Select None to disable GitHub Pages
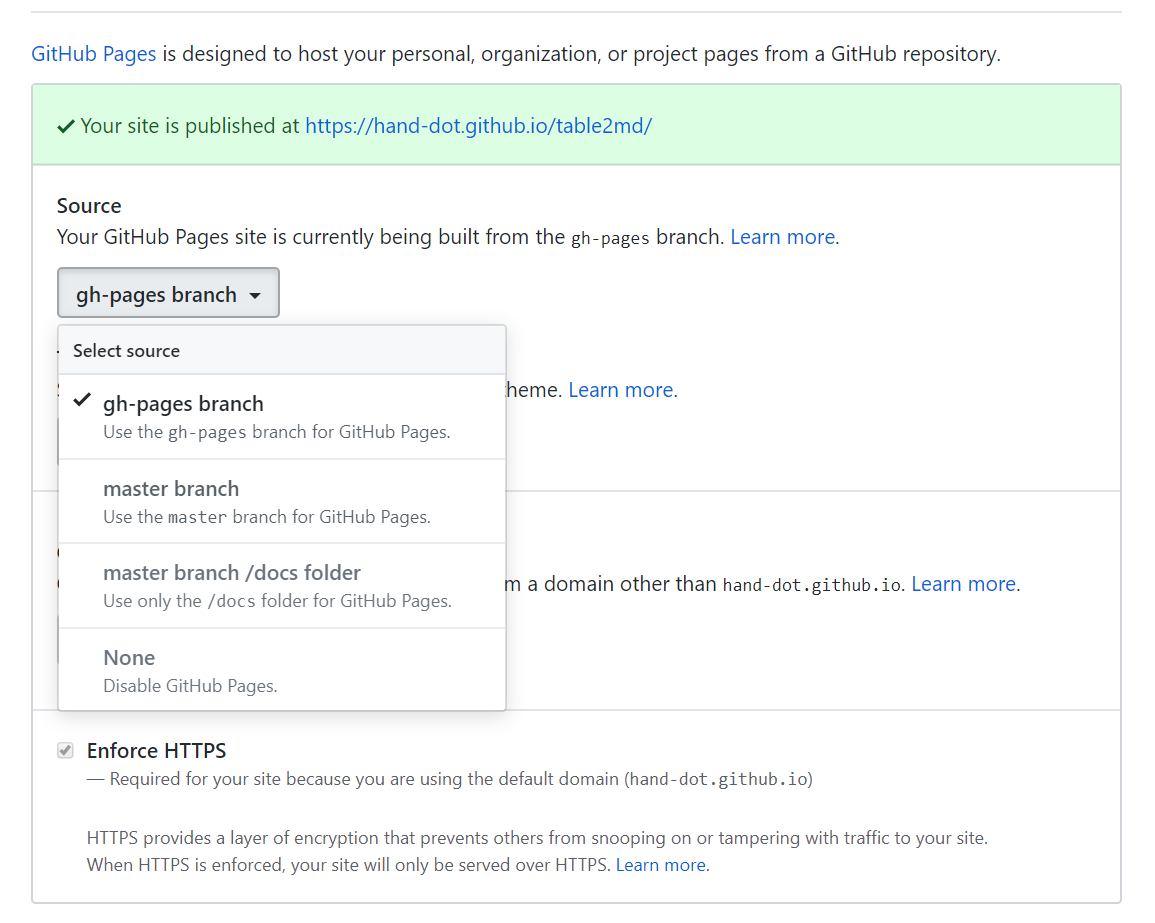This screenshot has width=1155, height=923. point(282,670)
